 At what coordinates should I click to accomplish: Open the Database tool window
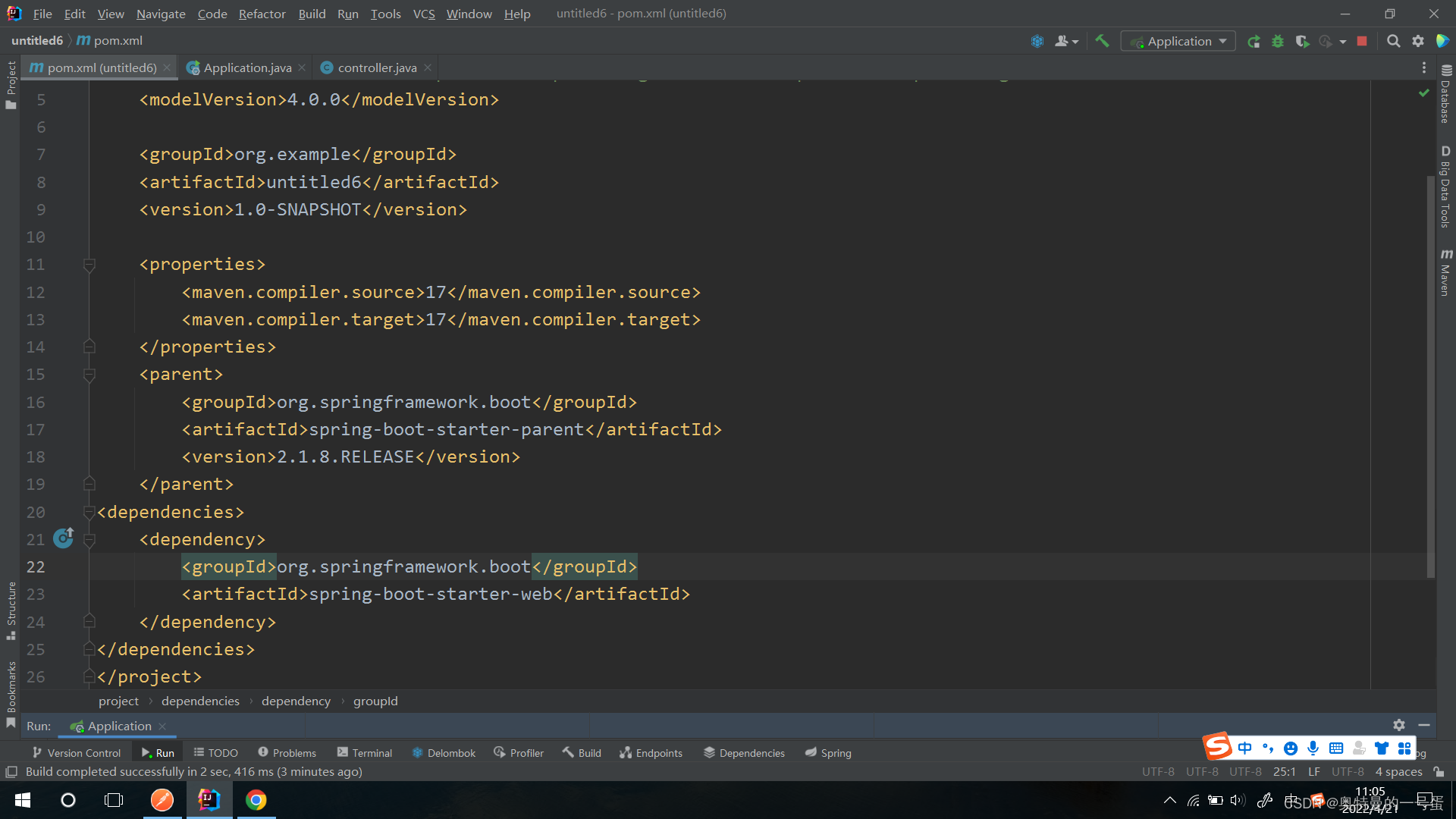coord(1445,94)
